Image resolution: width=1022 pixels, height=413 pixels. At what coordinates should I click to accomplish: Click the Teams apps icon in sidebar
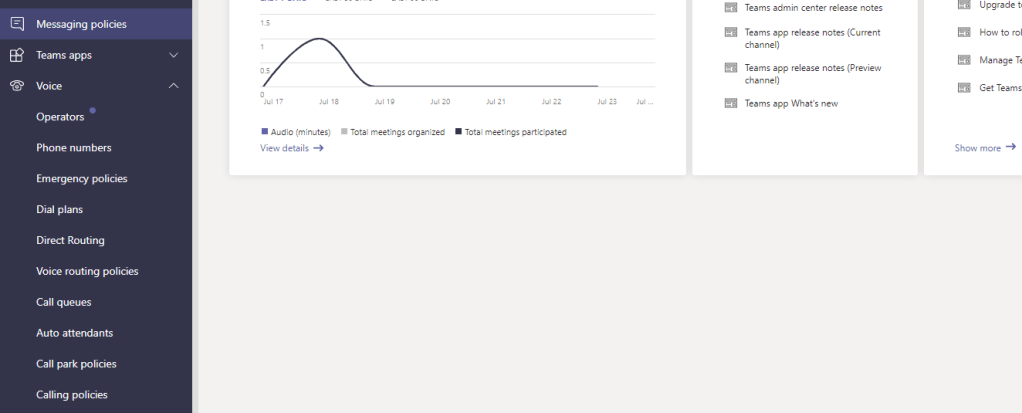[x=17, y=55]
